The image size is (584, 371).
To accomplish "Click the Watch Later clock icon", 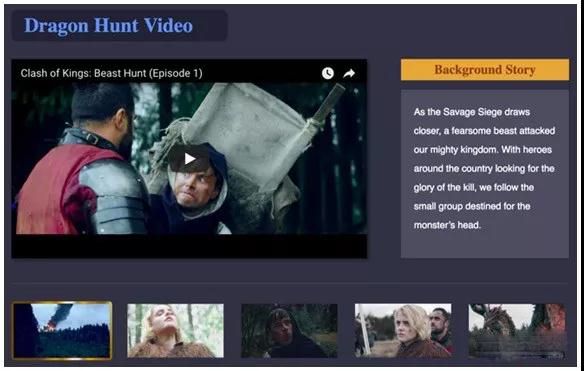I will (328, 73).
